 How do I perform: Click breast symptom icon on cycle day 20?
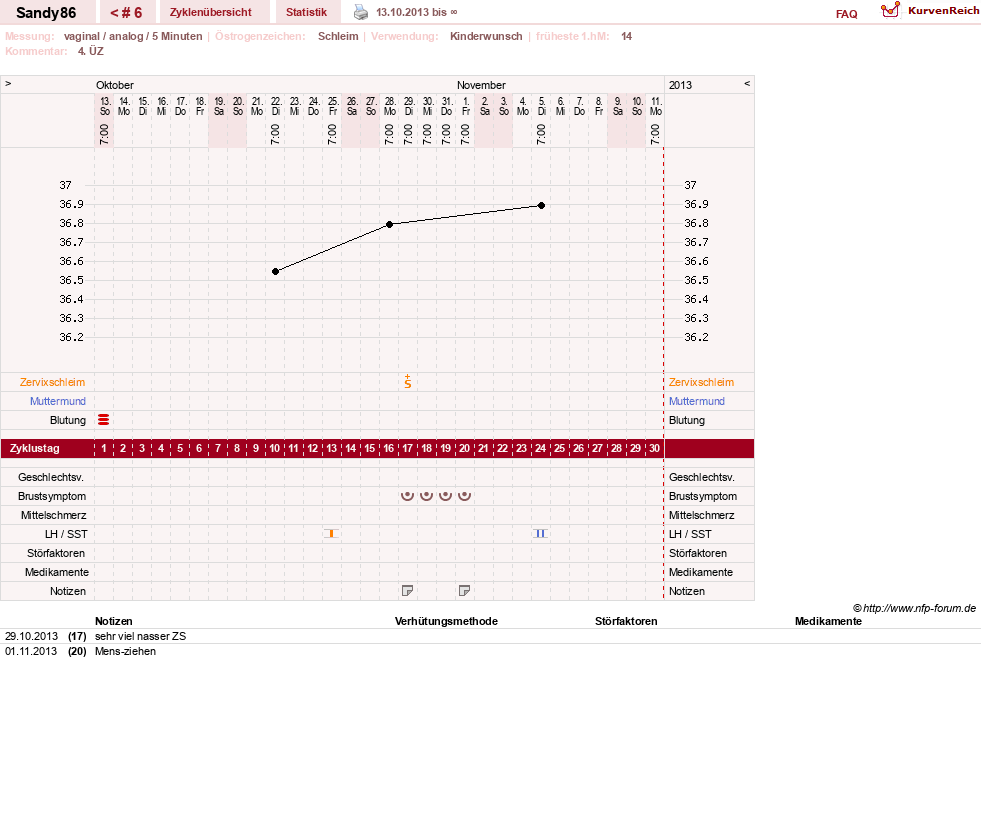click(464, 495)
